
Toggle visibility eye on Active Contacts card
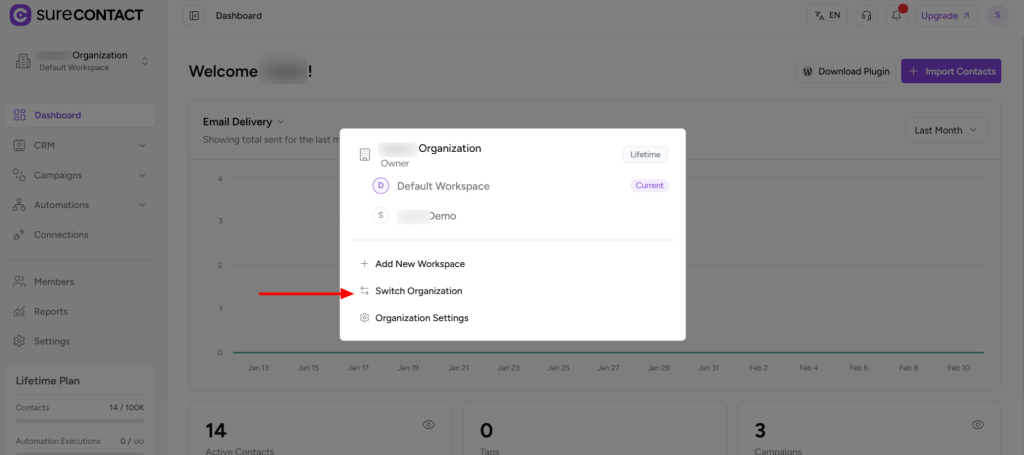(x=428, y=424)
